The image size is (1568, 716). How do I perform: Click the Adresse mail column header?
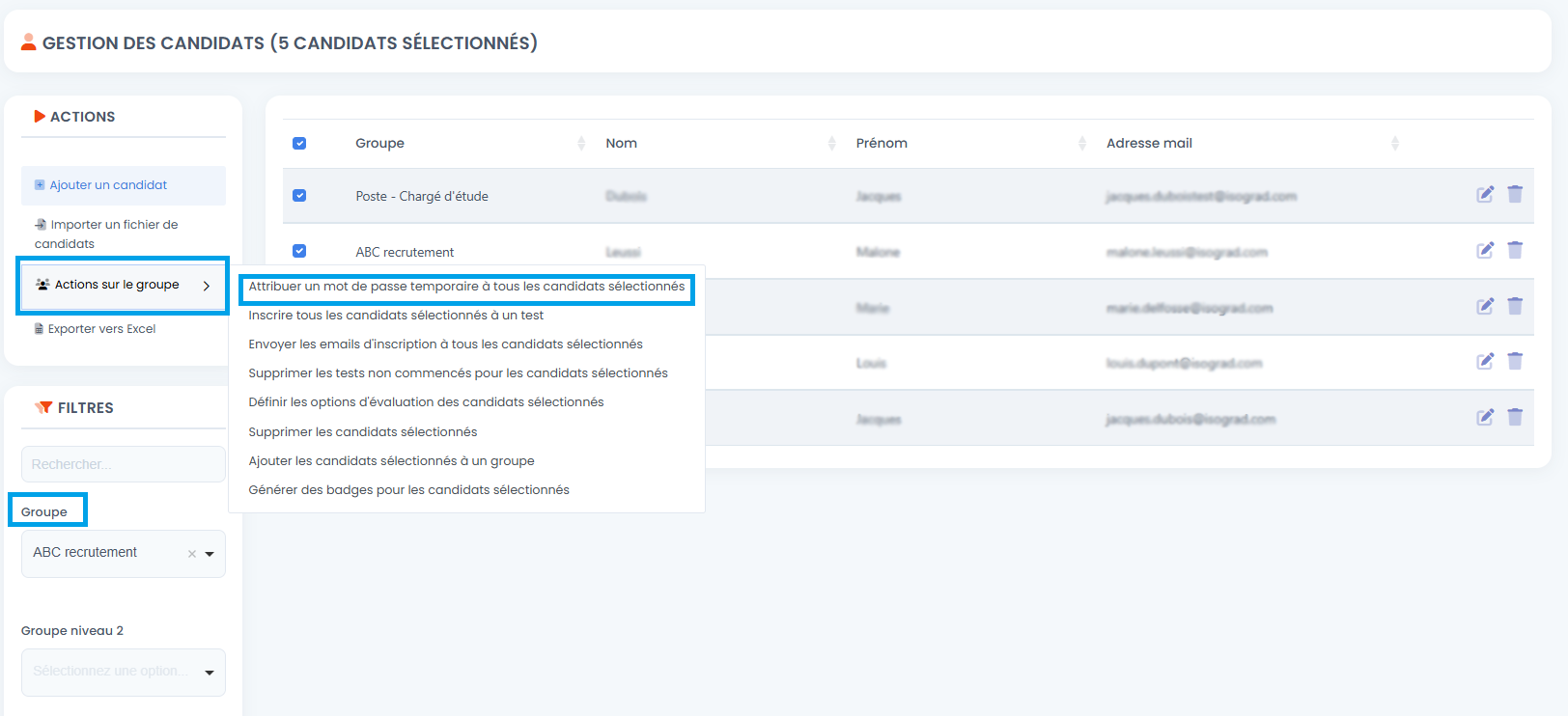pyautogui.click(x=1149, y=143)
